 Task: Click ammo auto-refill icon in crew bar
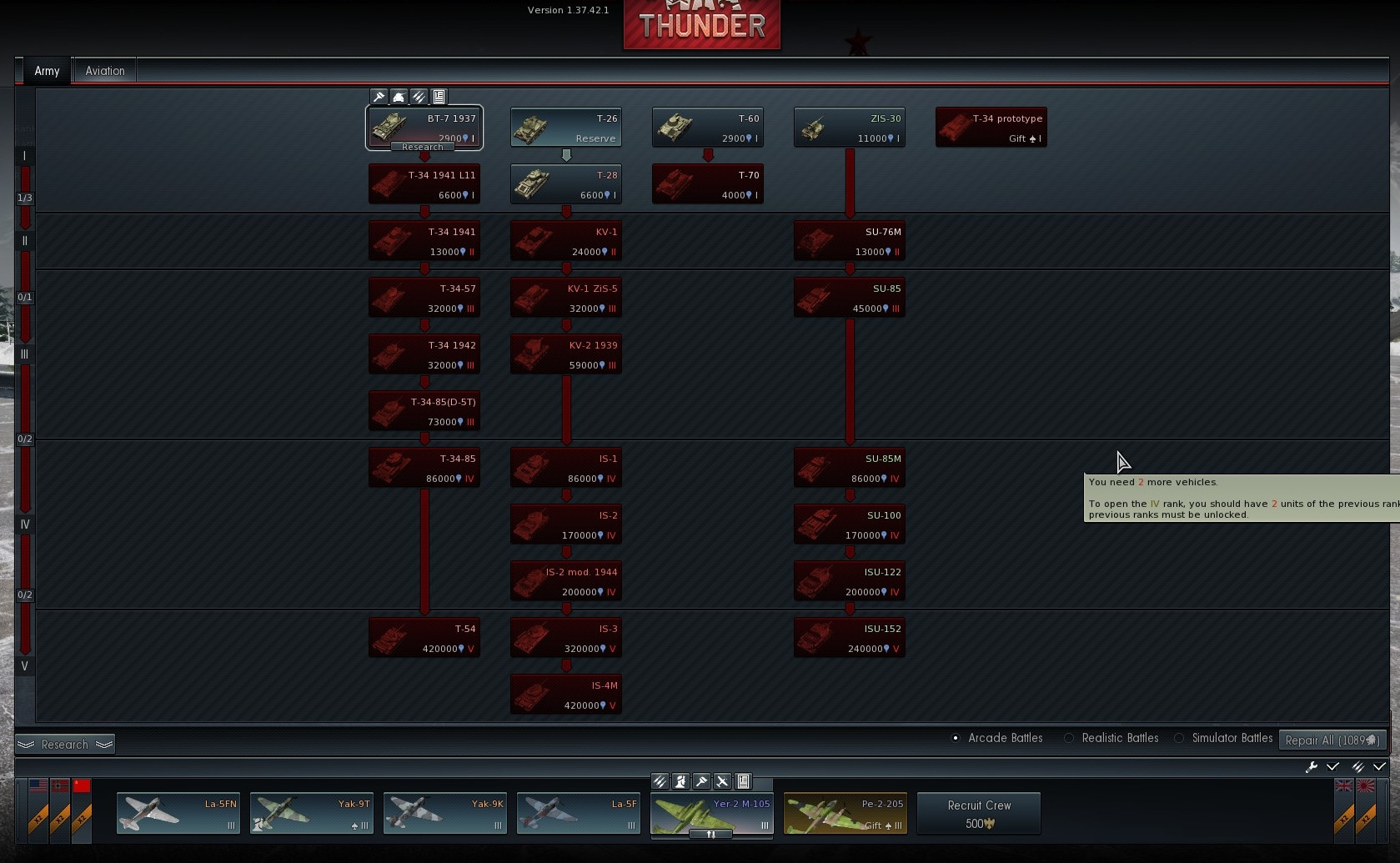pos(1358,766)
